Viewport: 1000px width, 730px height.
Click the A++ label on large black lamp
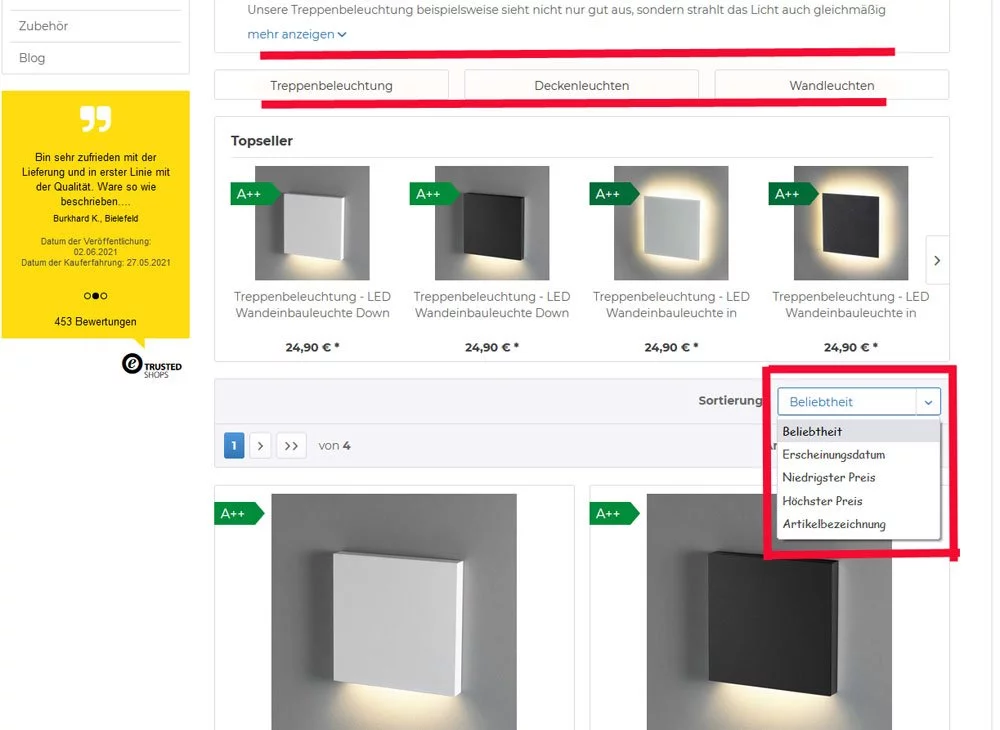pos(614,514)
